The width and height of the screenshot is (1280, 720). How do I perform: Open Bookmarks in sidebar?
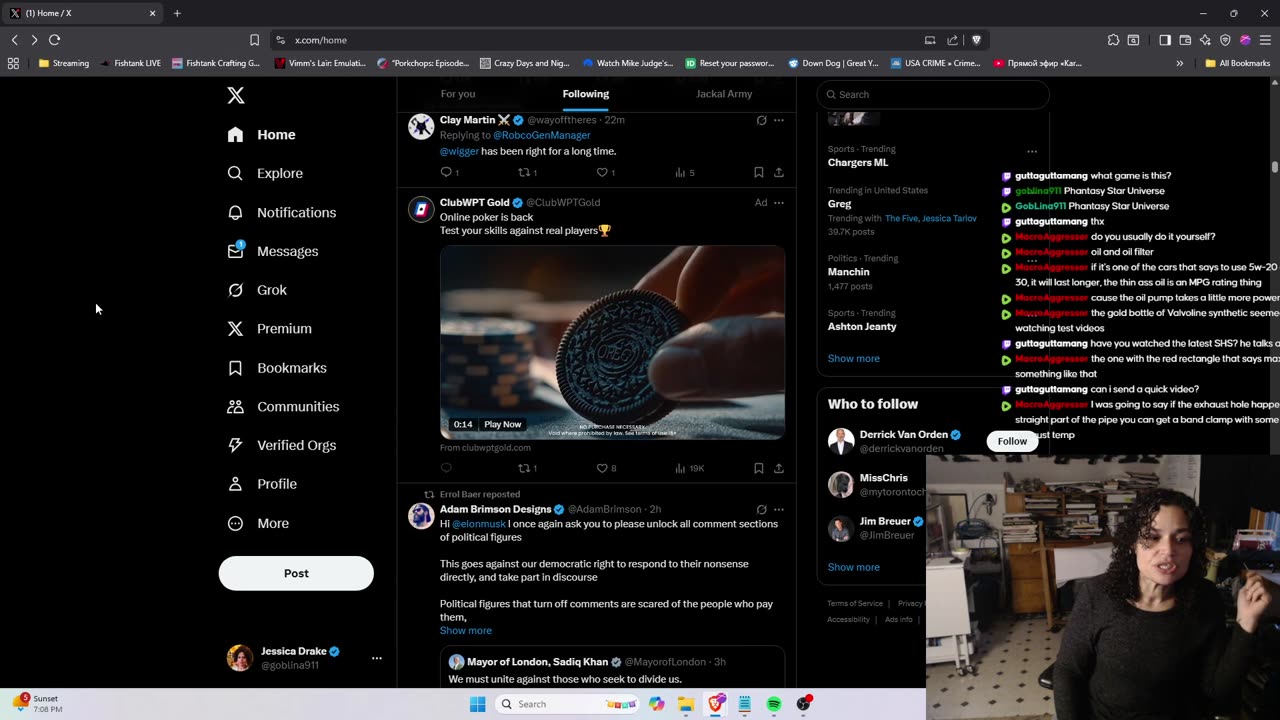277,368
